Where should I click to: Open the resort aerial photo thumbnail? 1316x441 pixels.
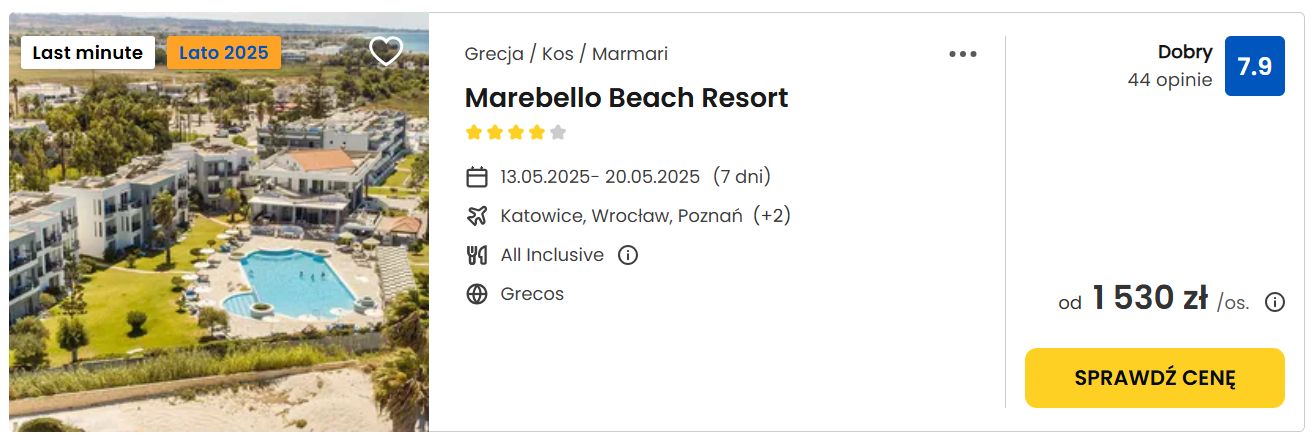click(219, 222)
